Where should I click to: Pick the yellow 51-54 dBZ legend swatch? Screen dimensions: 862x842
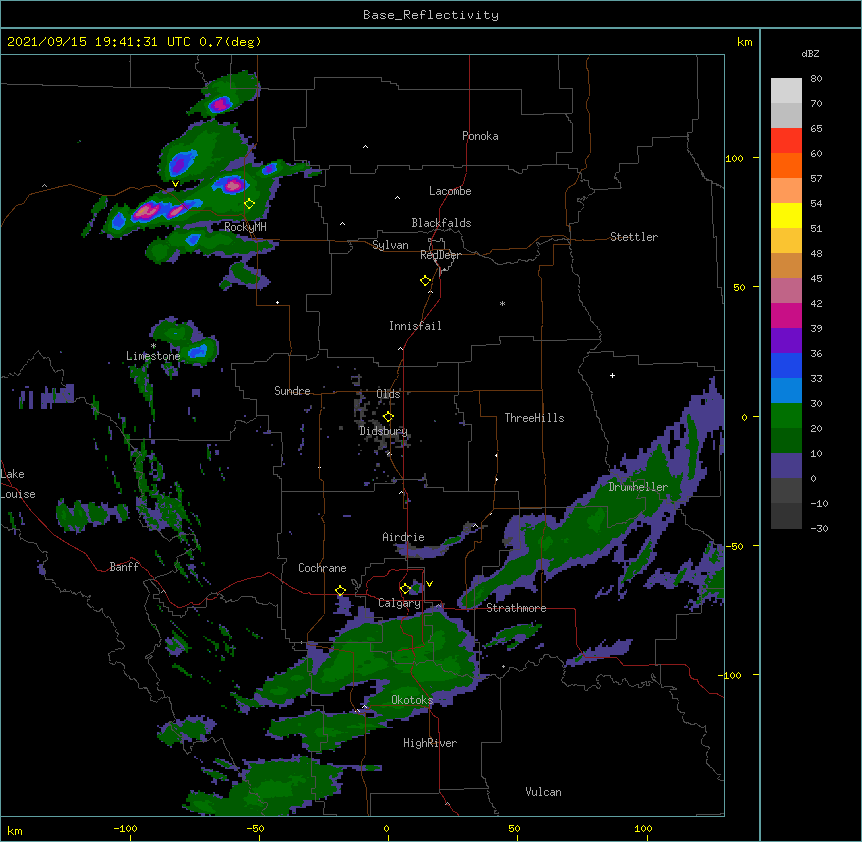coord(786,215)
